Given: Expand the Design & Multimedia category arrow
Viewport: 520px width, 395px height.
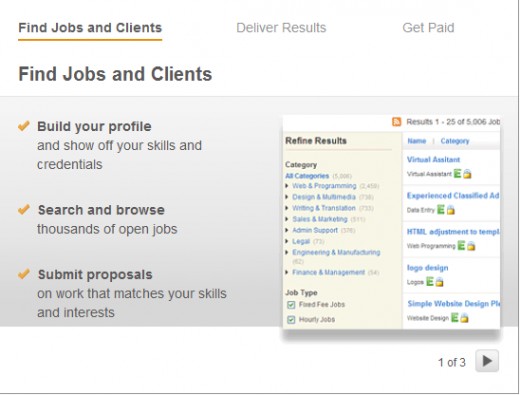Looking at the screenshot, I should click(287, 197).
